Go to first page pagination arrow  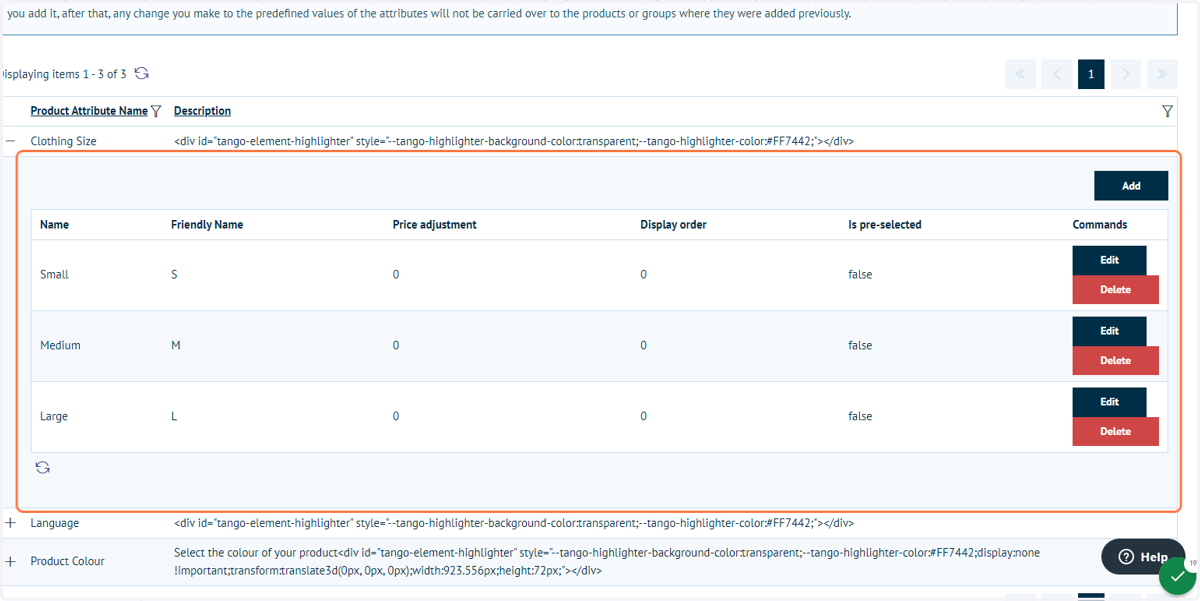[1020, 74]
